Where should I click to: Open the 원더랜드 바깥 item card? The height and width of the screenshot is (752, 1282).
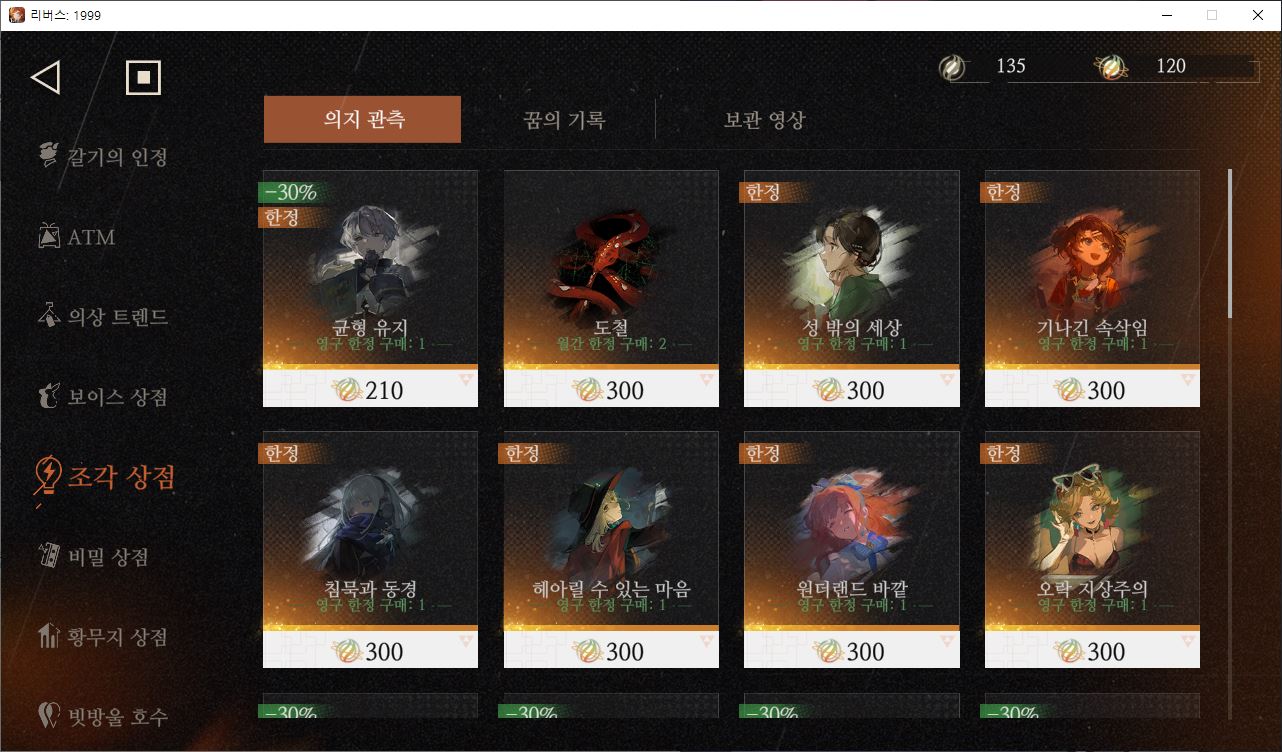coord(852,550)
